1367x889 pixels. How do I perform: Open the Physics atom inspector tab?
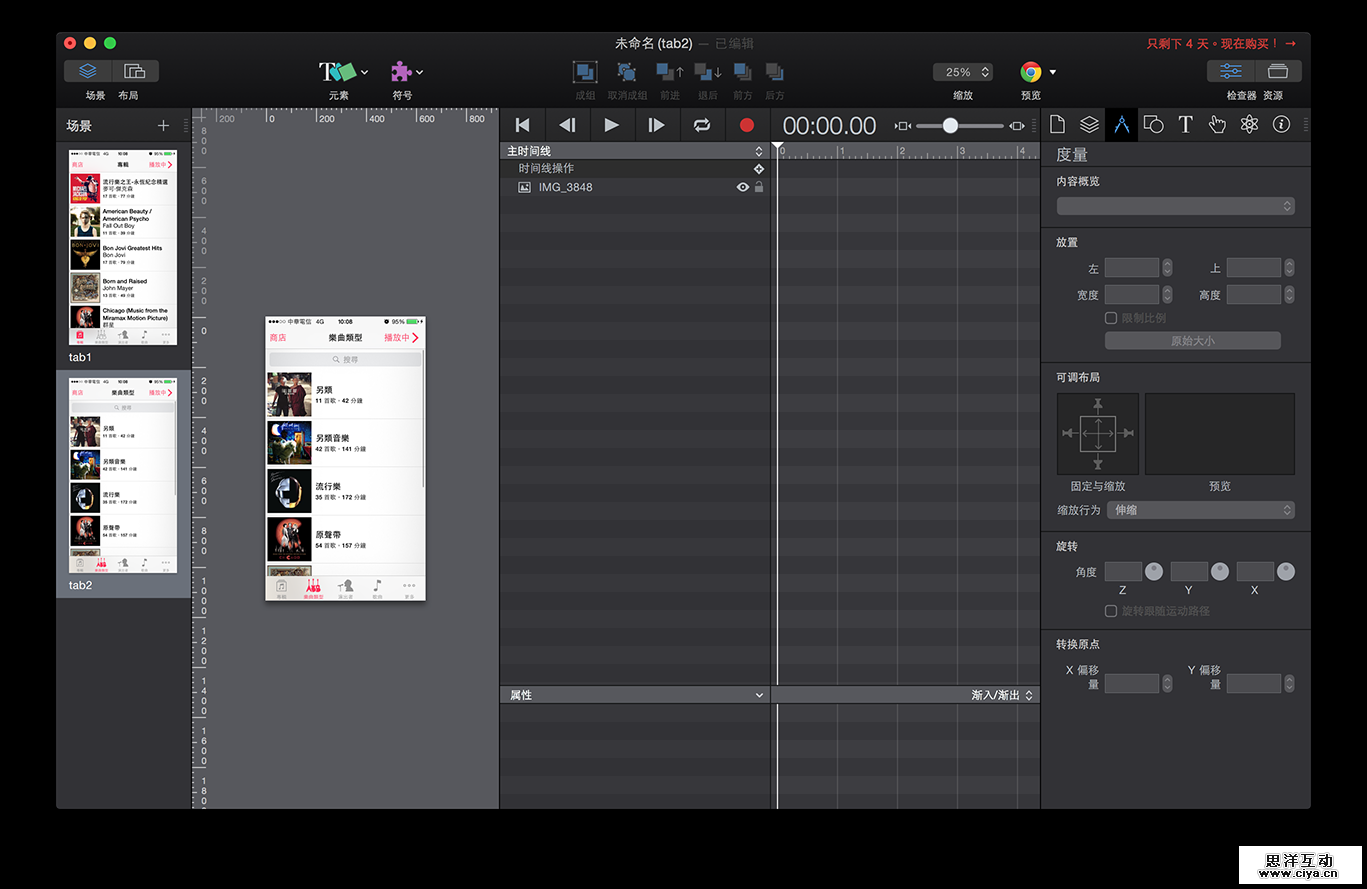tap(1249, 125)
